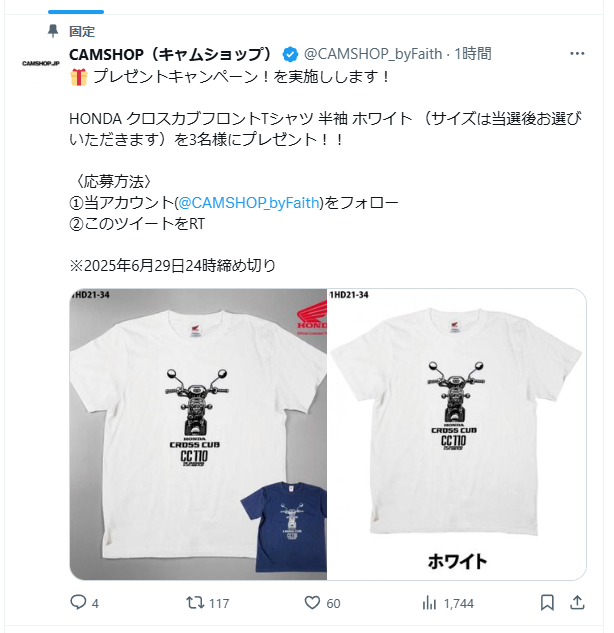
Task: Open CAMSHOP（キャムショップ） display name
Action: click(x=172, y=54)
